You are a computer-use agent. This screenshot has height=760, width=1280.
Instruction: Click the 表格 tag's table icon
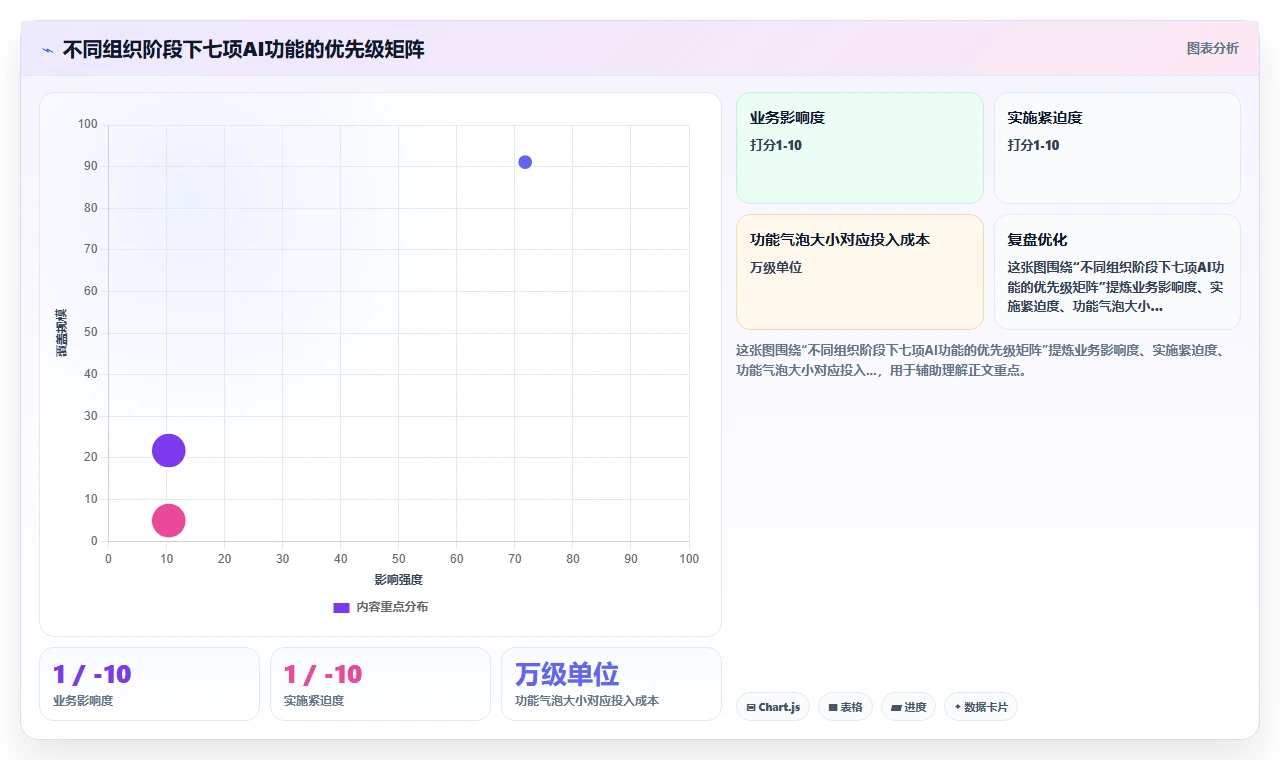833,708
